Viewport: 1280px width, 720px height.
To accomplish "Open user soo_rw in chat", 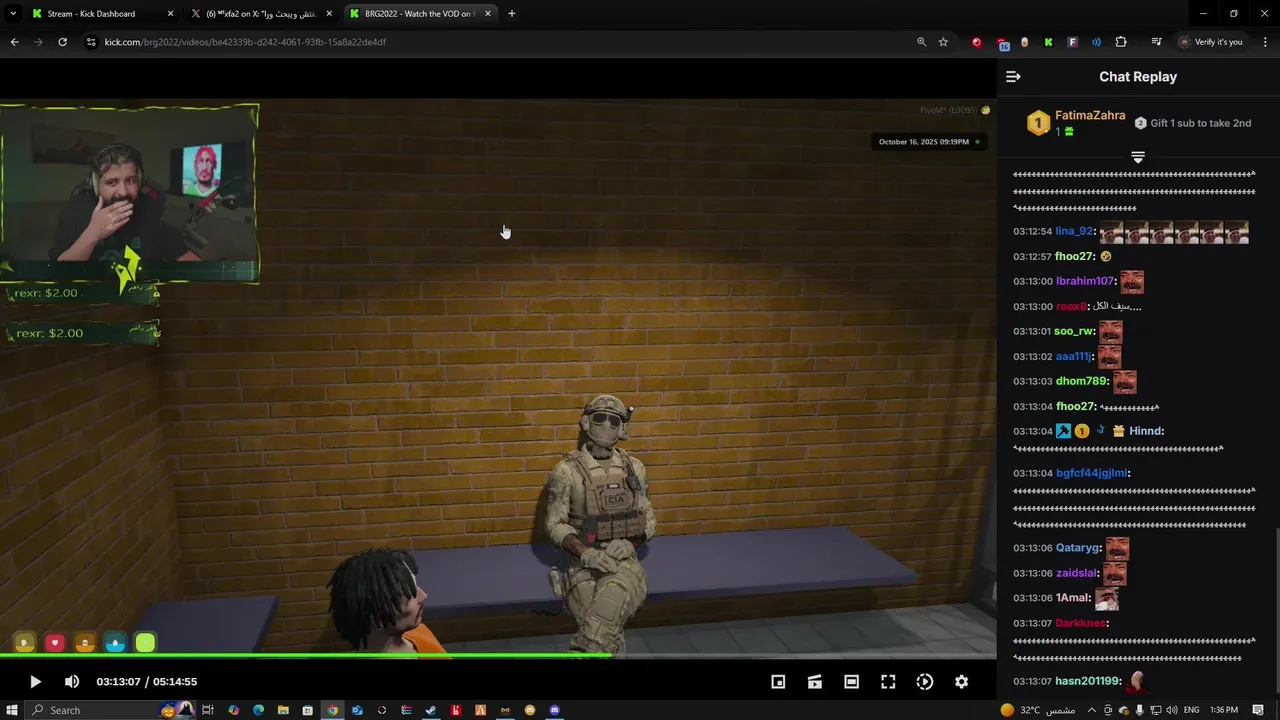I will pos(1074,331).
